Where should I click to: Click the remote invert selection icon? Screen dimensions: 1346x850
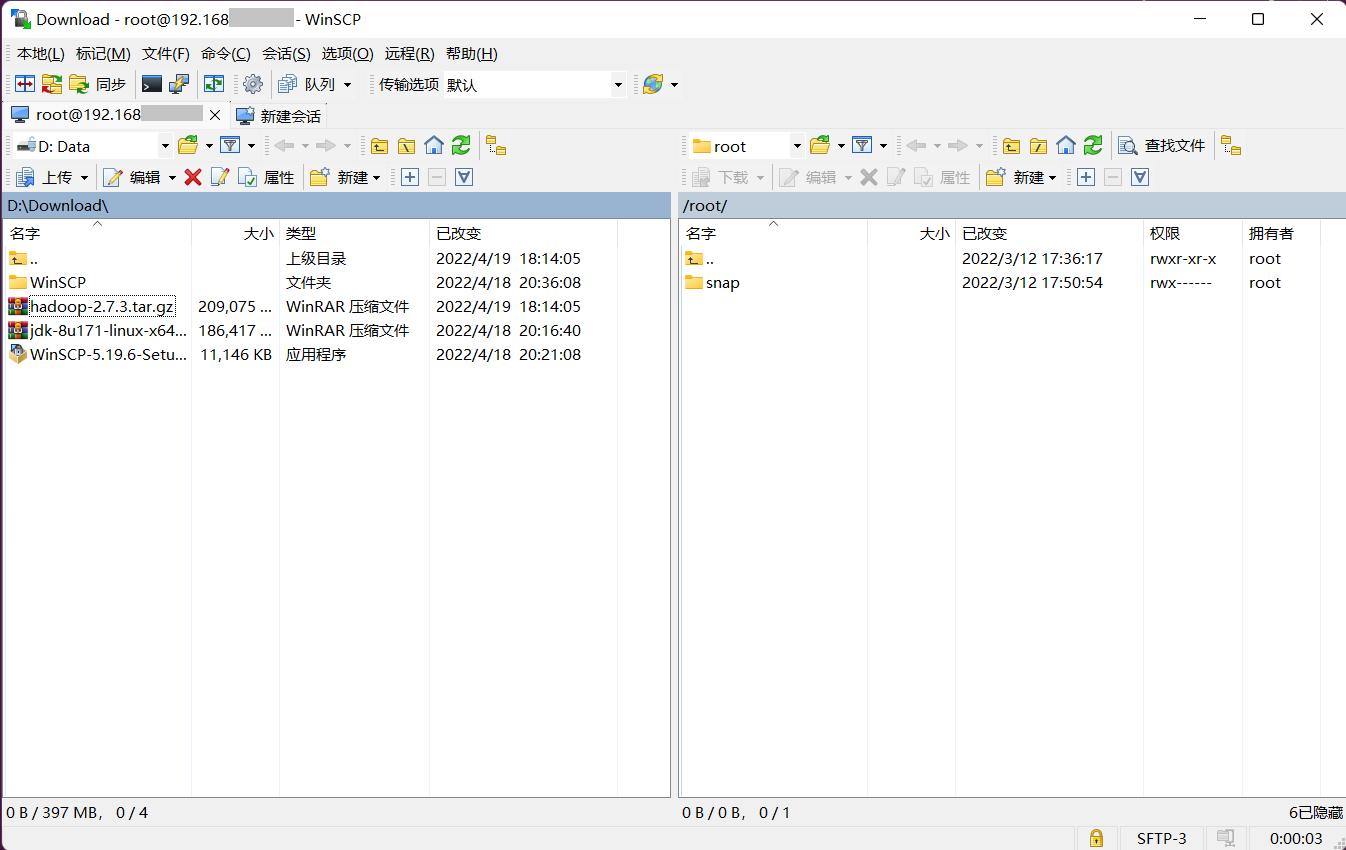pos(1139,177)
